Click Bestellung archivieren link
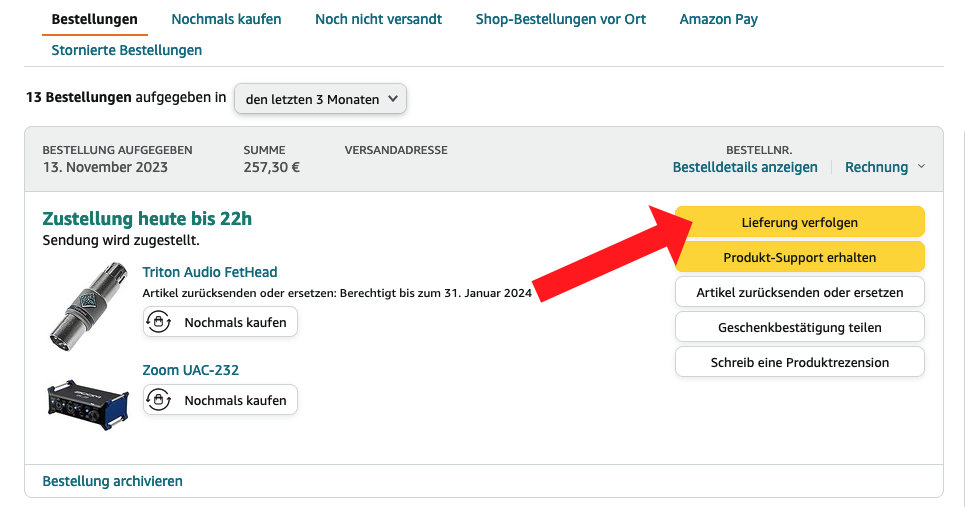Screen dimensions: 965x507 pyautogui.click(x=112, y=481)
